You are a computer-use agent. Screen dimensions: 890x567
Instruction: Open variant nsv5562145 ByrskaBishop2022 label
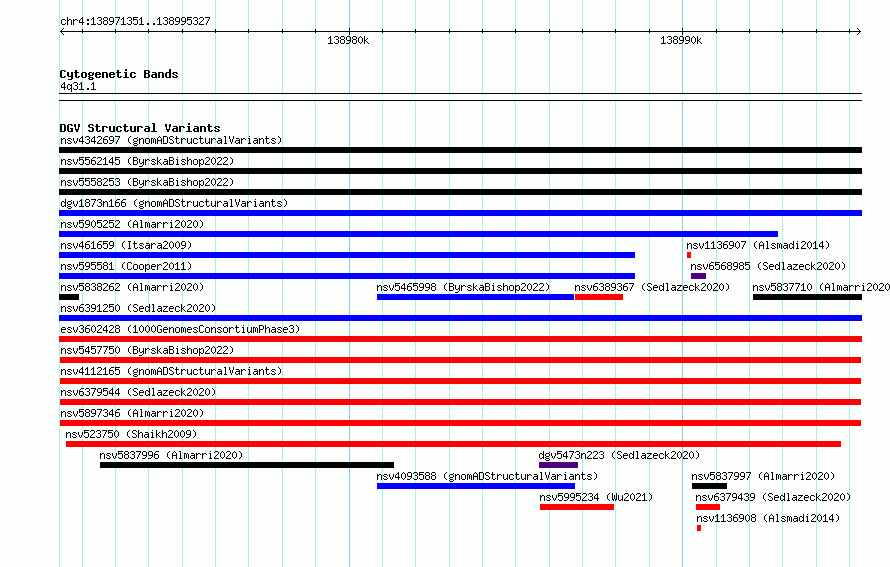click(147, 161)
